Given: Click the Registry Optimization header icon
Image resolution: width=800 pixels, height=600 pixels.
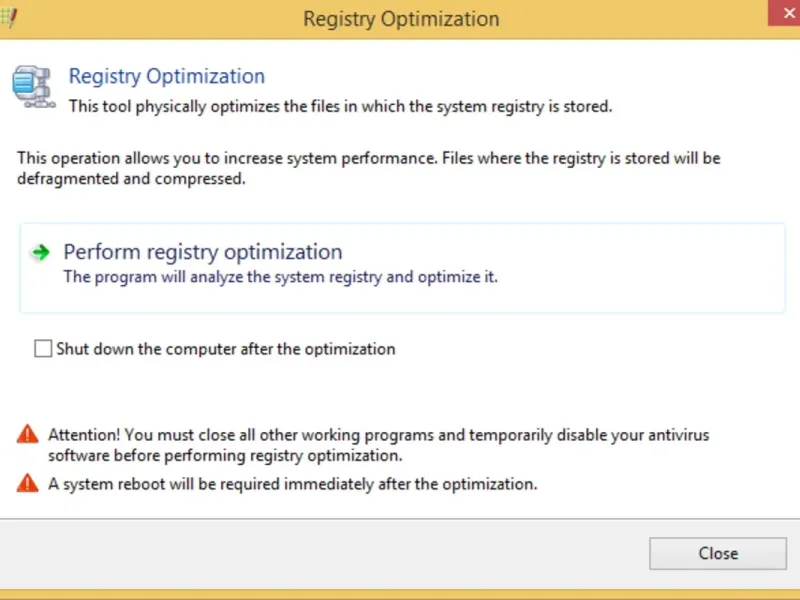Looking at the screenshot, I should pos(31,85).
